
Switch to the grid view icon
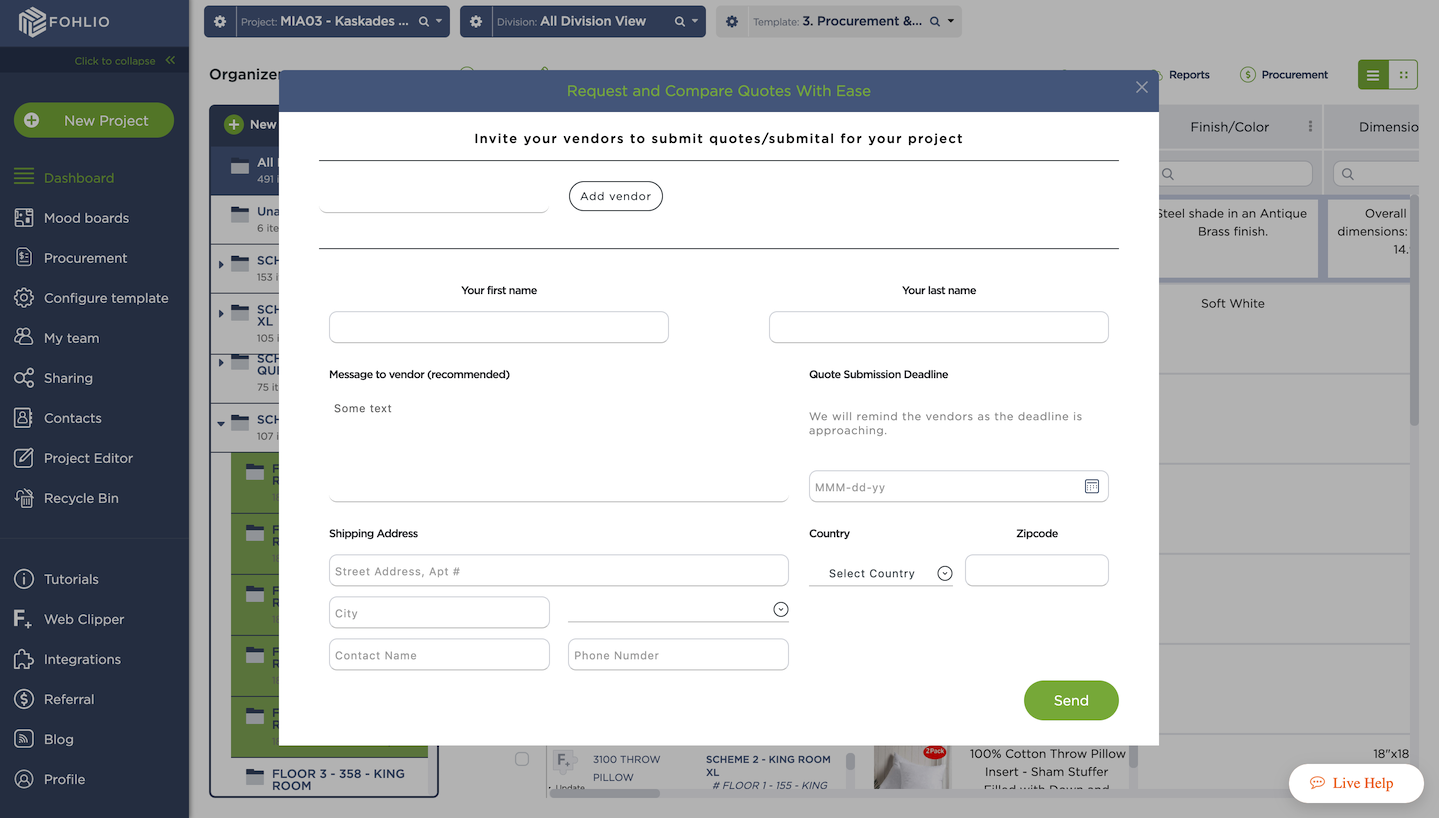1403,75
